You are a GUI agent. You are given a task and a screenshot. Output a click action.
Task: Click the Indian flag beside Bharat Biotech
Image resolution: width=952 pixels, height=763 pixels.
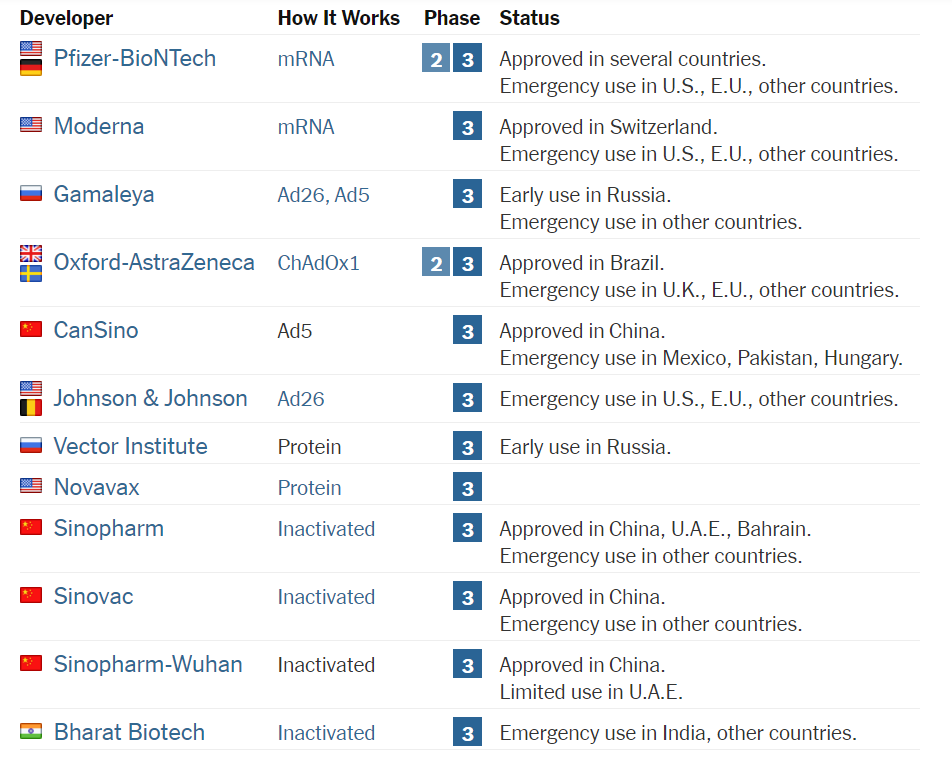(31, 732)
